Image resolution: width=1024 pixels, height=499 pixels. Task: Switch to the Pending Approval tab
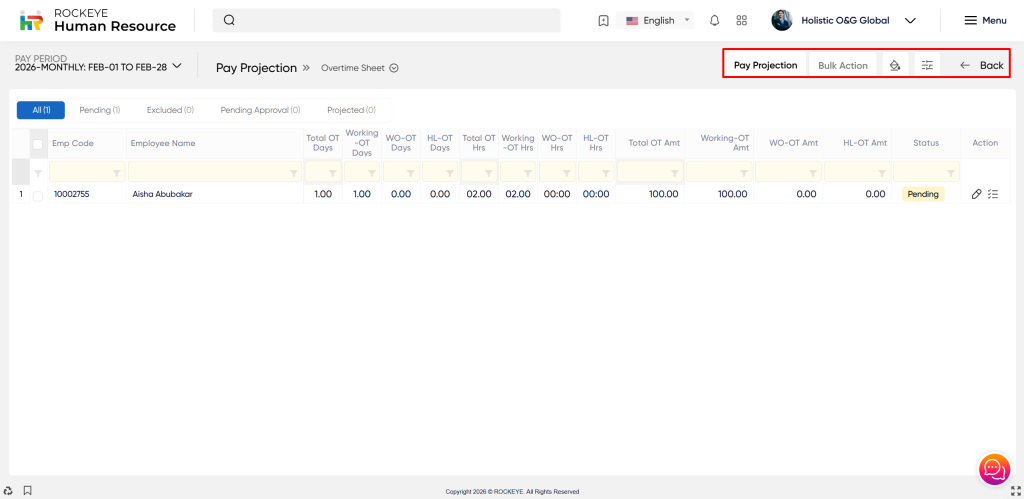260,110
